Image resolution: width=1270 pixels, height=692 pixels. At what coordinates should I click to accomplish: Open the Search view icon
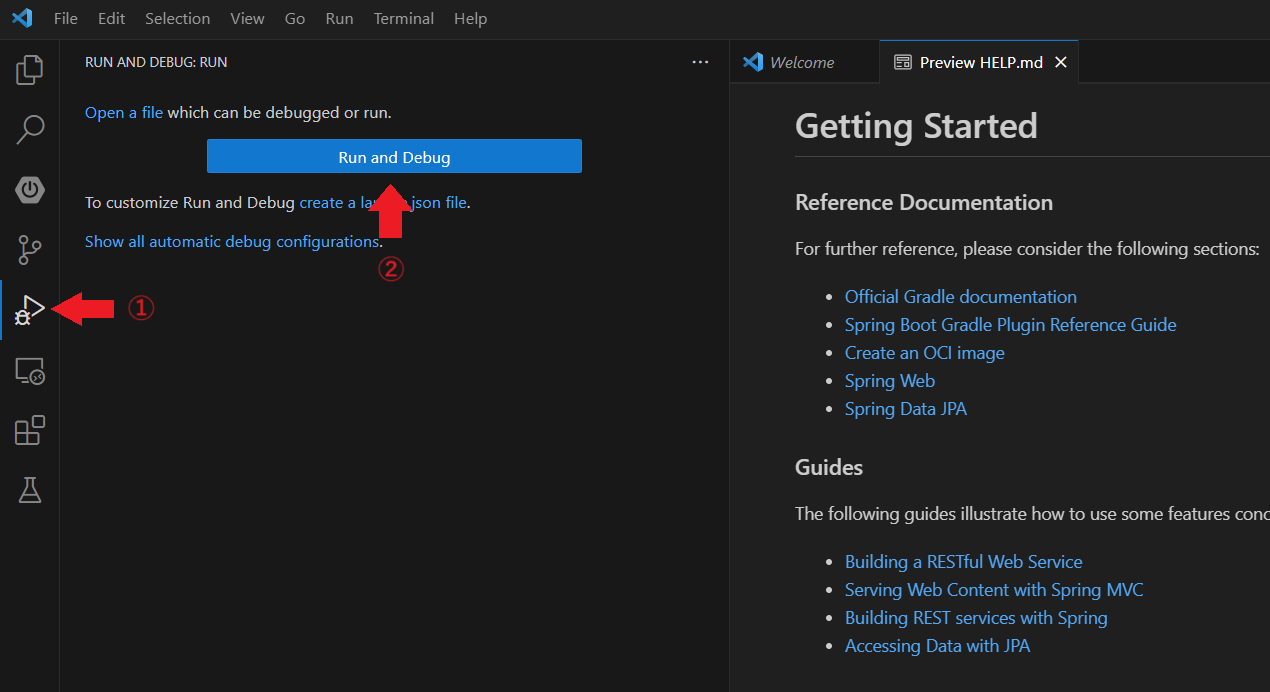[x=30, y=129]
